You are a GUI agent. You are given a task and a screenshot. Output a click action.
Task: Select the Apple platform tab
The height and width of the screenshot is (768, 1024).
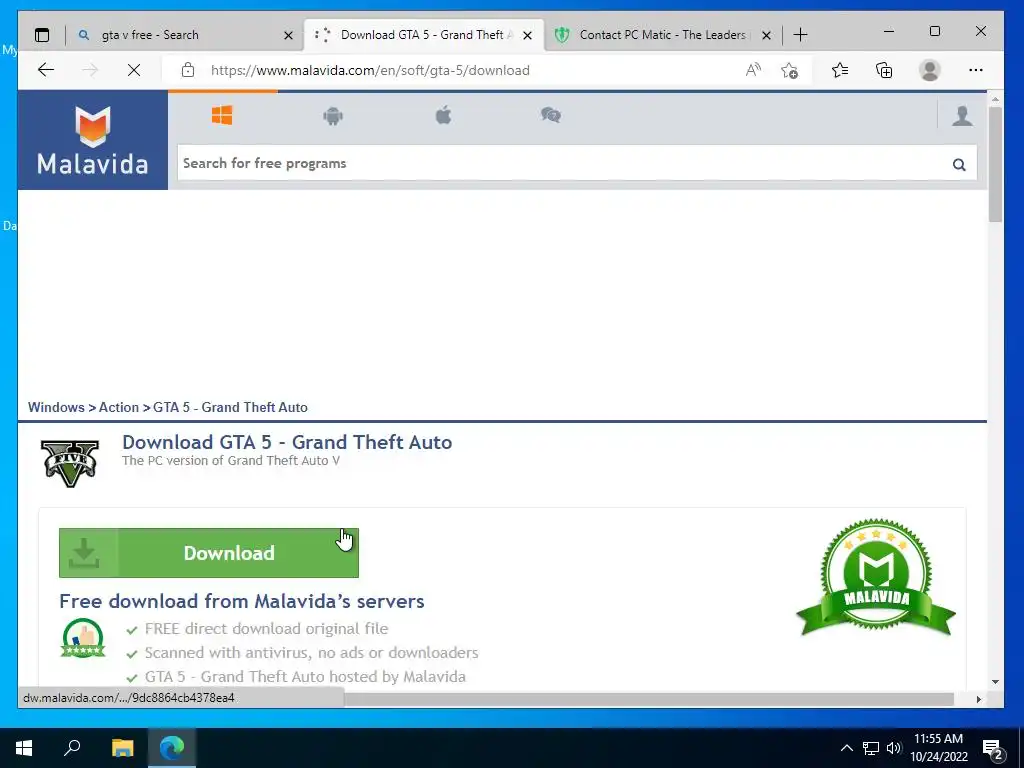click(x=443, y=116)
